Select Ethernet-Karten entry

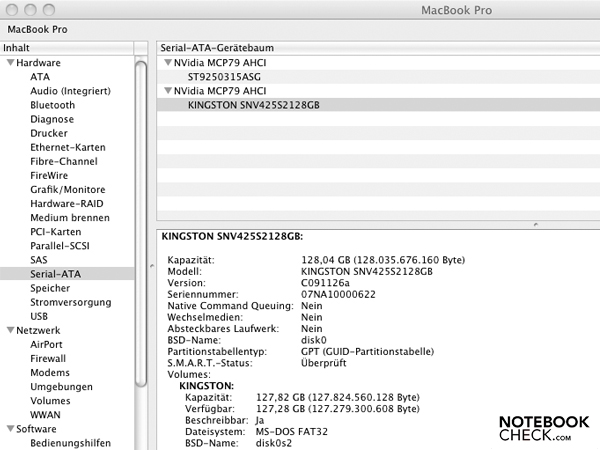pos(68,147)
